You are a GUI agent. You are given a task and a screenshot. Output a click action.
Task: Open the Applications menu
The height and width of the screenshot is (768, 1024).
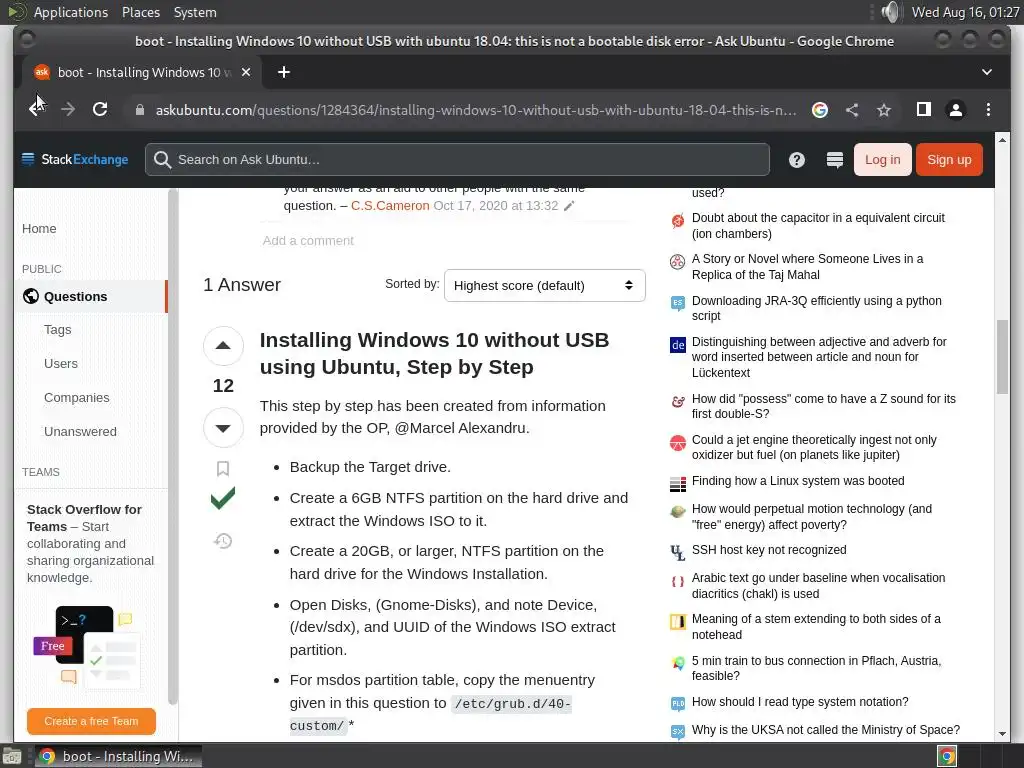click(x=71, y=12)
